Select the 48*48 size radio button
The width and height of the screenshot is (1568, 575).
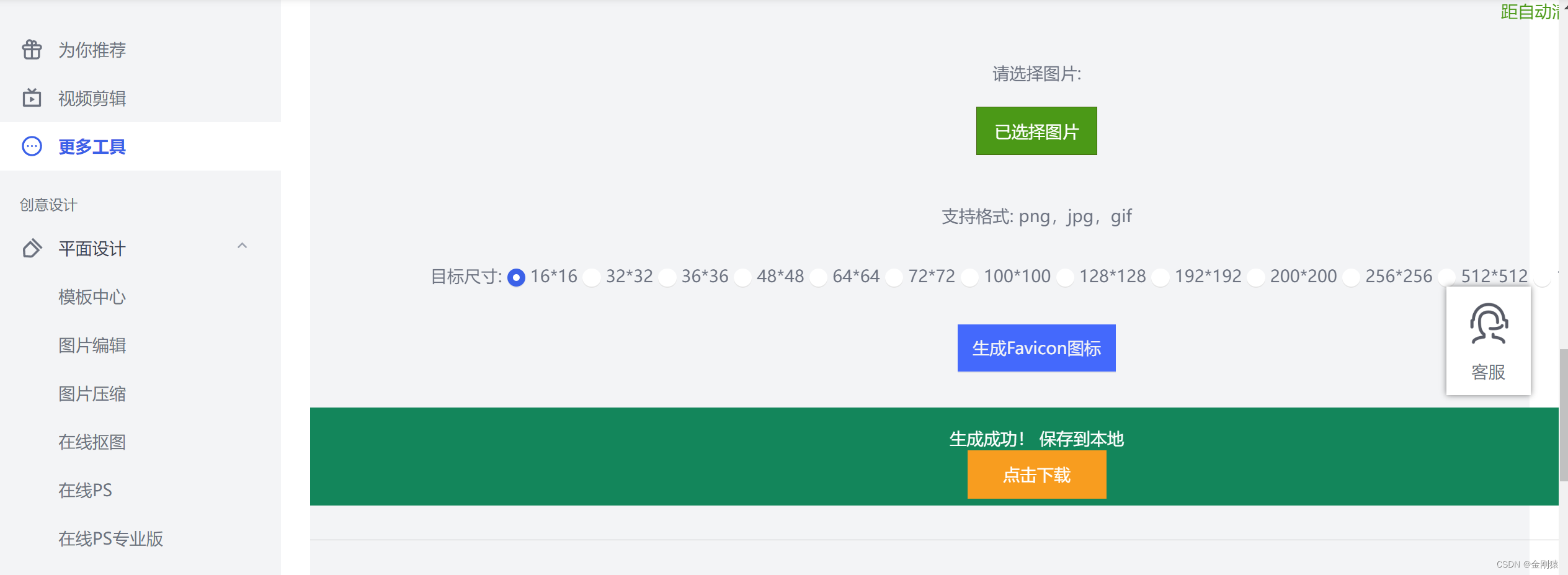[x=742, y=277]
